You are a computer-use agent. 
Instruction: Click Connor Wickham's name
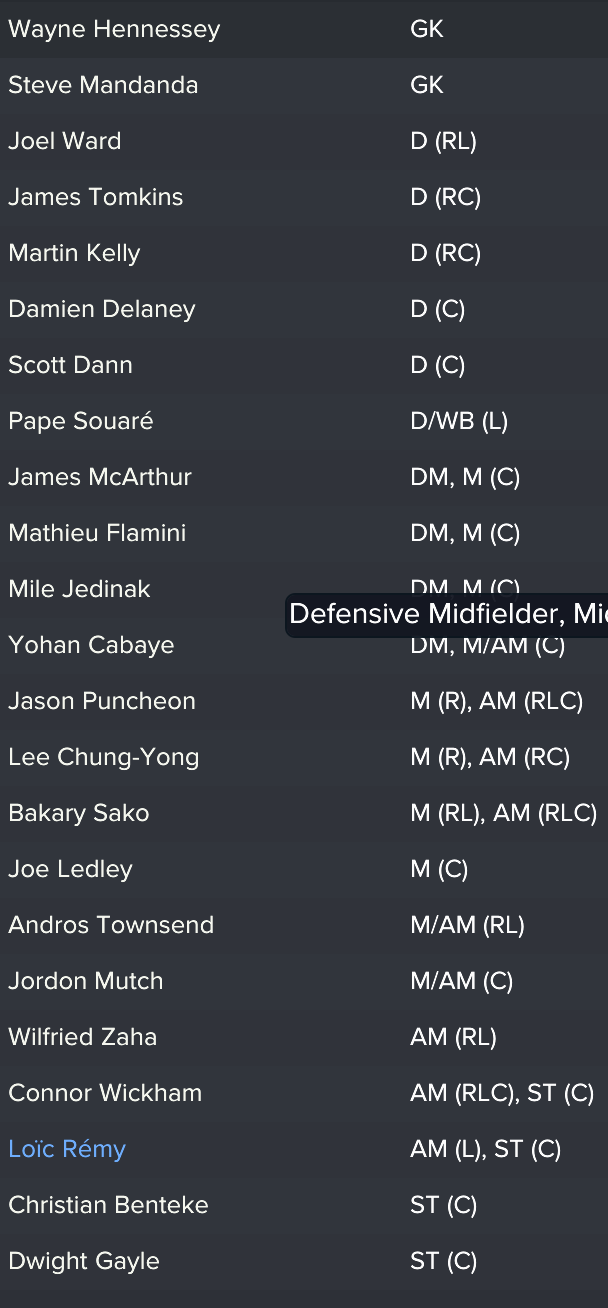point(105,1093)
